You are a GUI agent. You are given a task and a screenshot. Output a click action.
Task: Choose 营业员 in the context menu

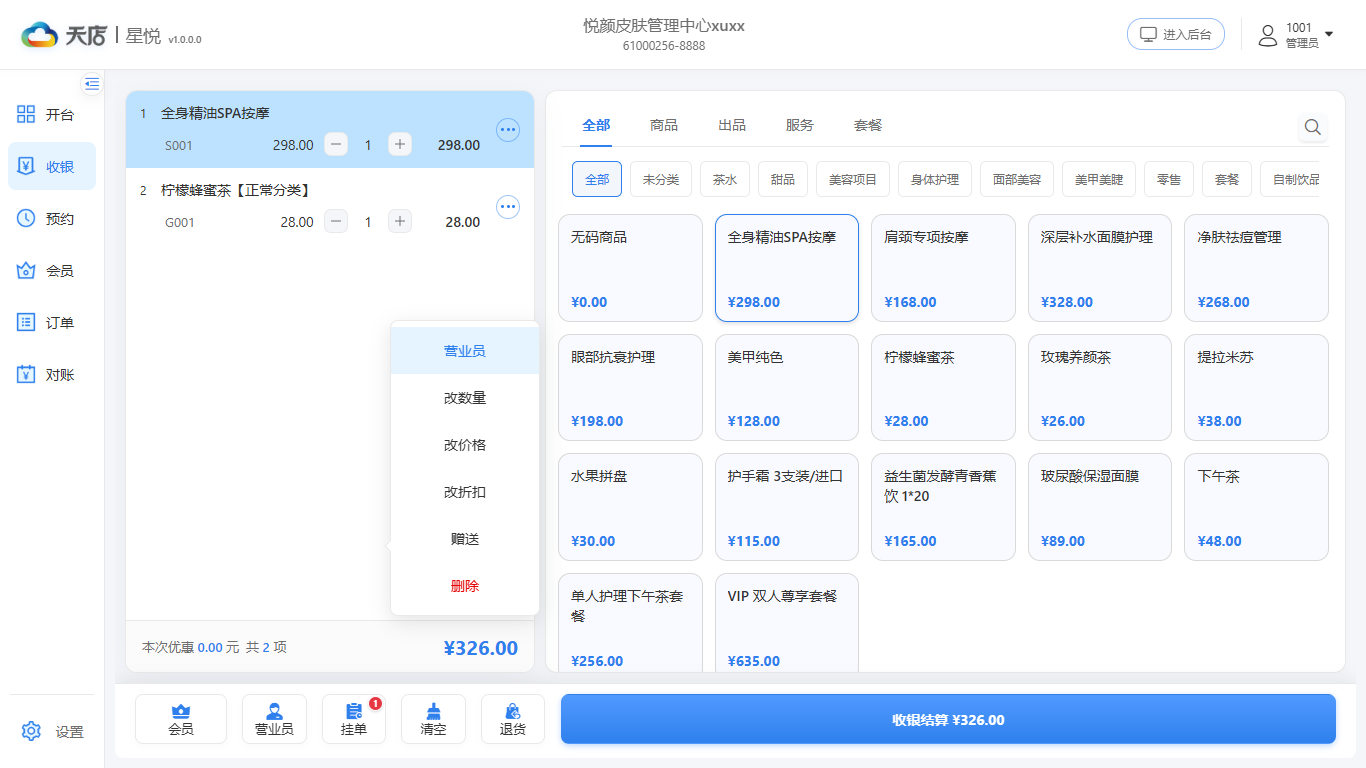point(465,351)
